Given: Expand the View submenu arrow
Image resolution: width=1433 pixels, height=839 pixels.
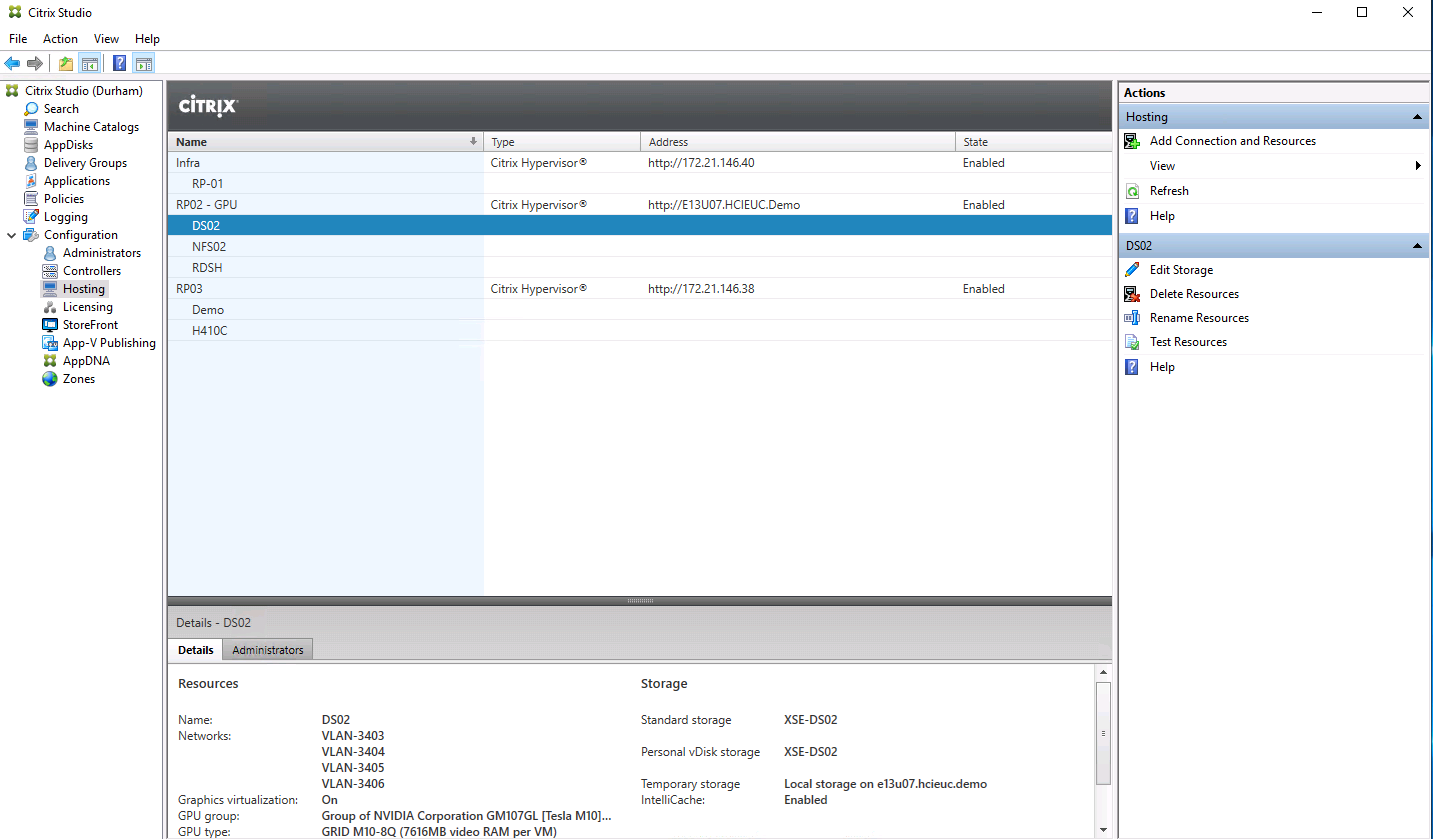Looking at the screenshot, I should tap(1418, 166).
